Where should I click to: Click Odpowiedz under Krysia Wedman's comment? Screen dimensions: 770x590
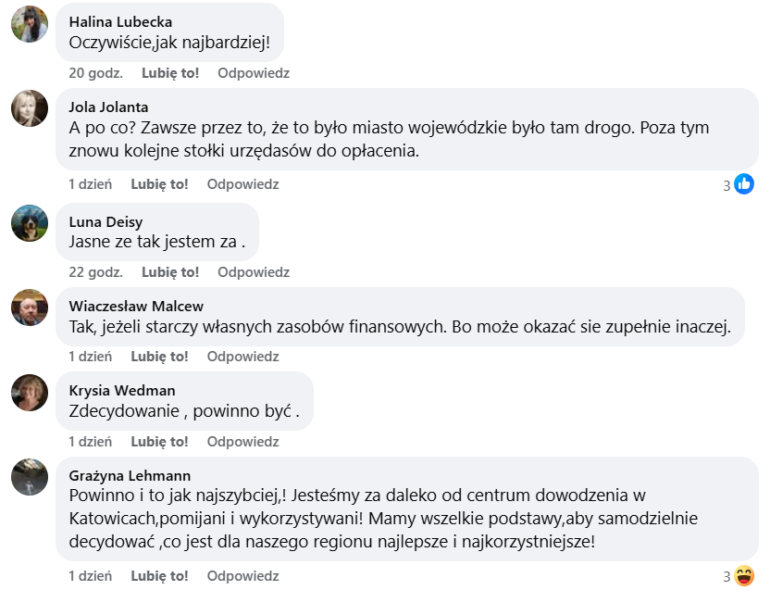243,442
